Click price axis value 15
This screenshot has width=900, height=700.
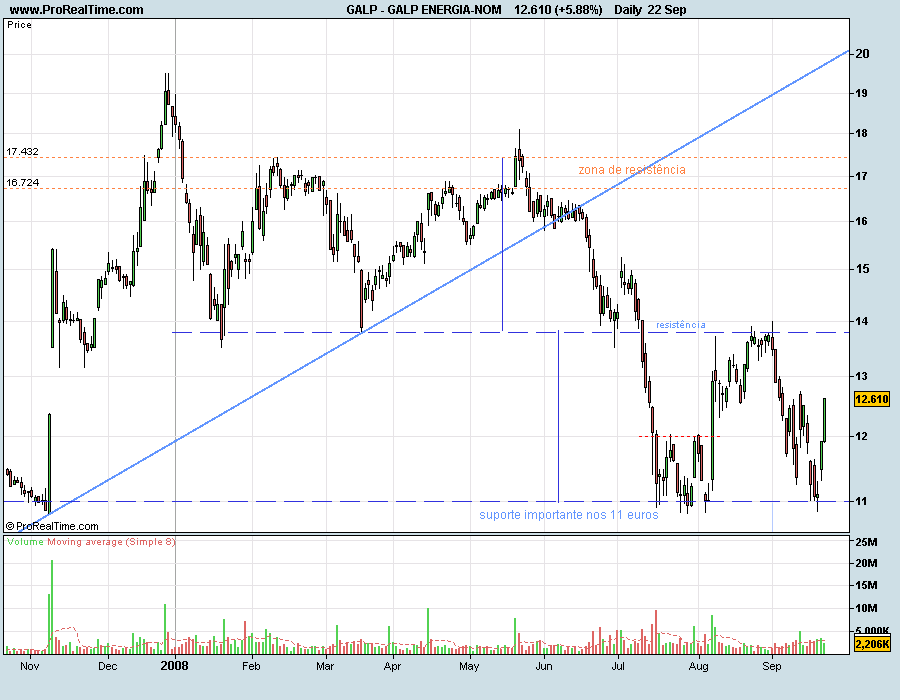tap(861, 269)
